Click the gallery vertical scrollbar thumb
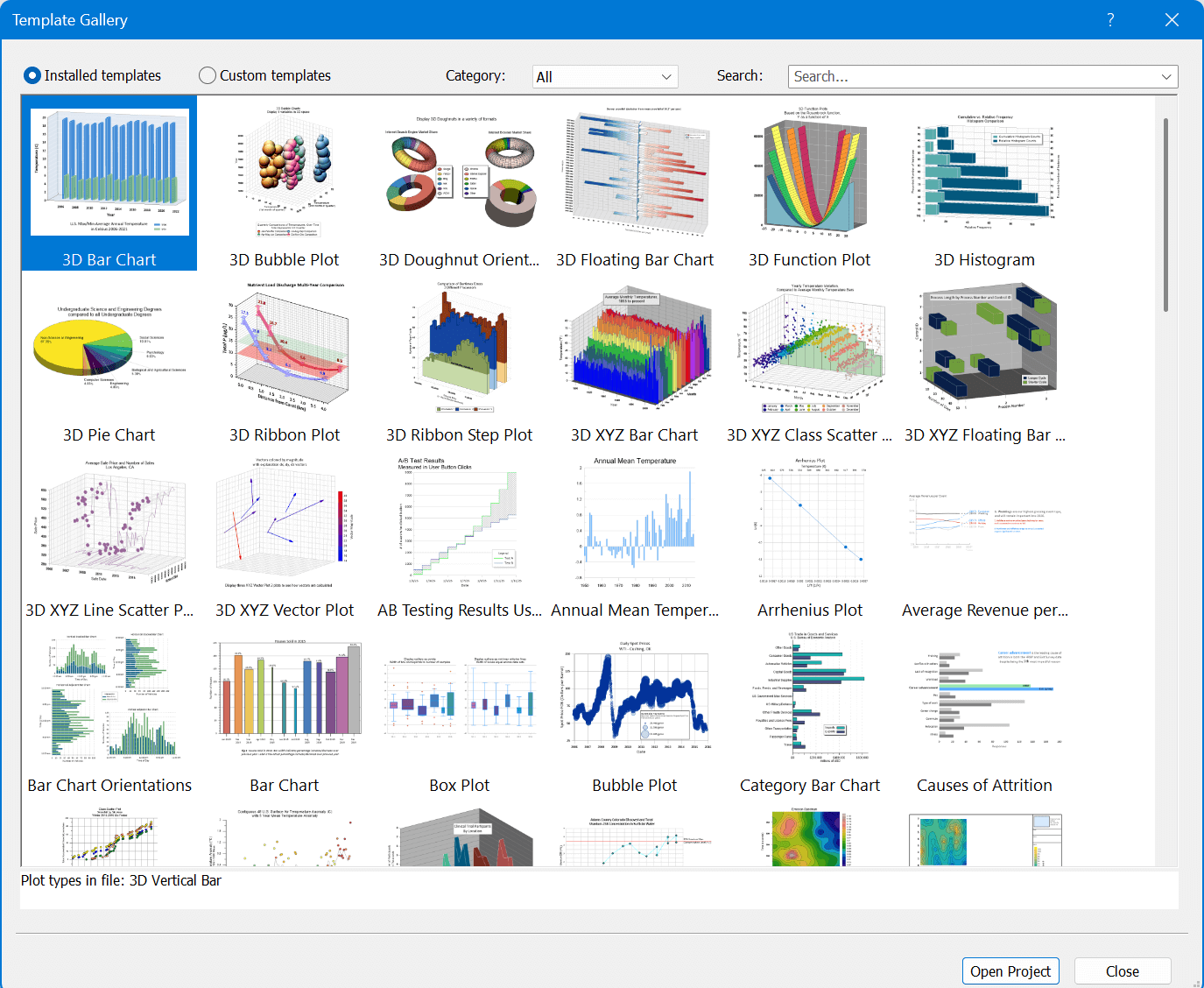The width and height of the screenshot is (1204, 988). click(x=1166, y=215)
